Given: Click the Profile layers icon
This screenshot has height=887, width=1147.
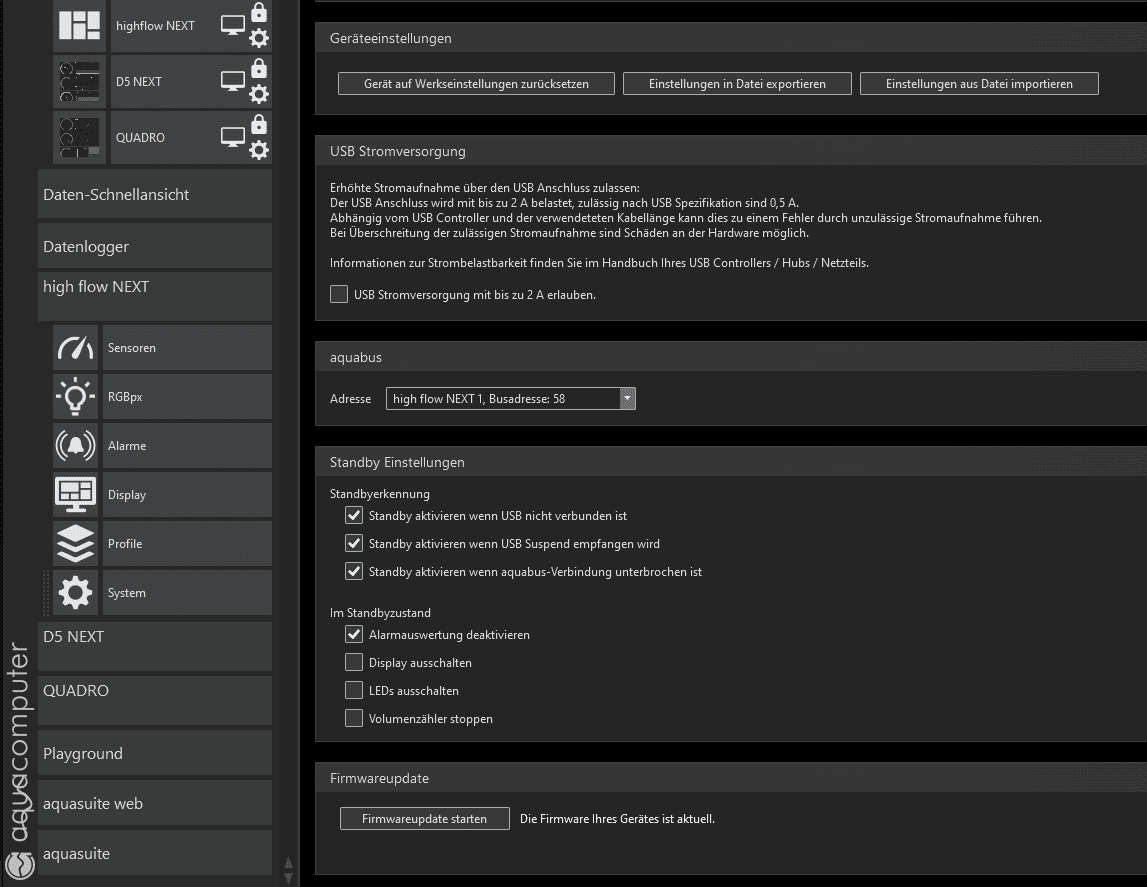Looking at the screenshot, I should pos(75,543).
